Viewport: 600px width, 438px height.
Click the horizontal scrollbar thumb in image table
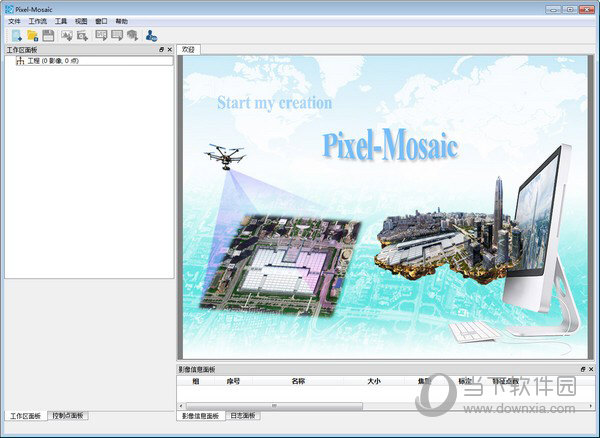coord(274,406)
